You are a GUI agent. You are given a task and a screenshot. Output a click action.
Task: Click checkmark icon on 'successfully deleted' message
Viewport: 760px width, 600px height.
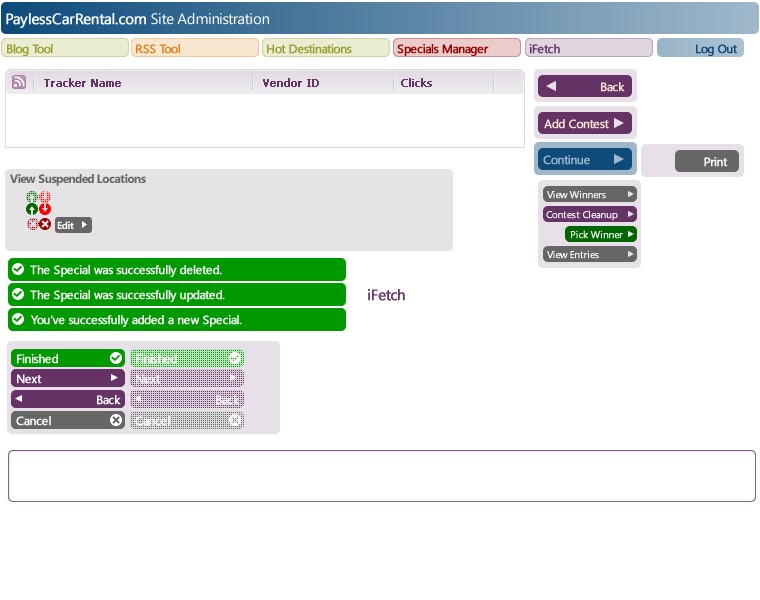(x=18, y=269)
